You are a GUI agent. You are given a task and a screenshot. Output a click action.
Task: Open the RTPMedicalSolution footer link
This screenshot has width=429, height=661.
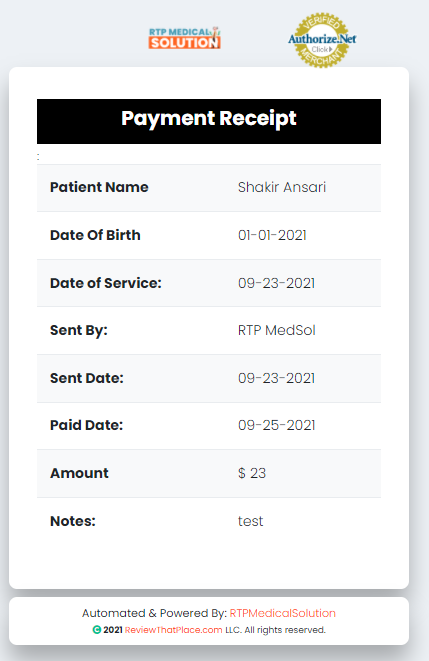click(x=282, y=613)
